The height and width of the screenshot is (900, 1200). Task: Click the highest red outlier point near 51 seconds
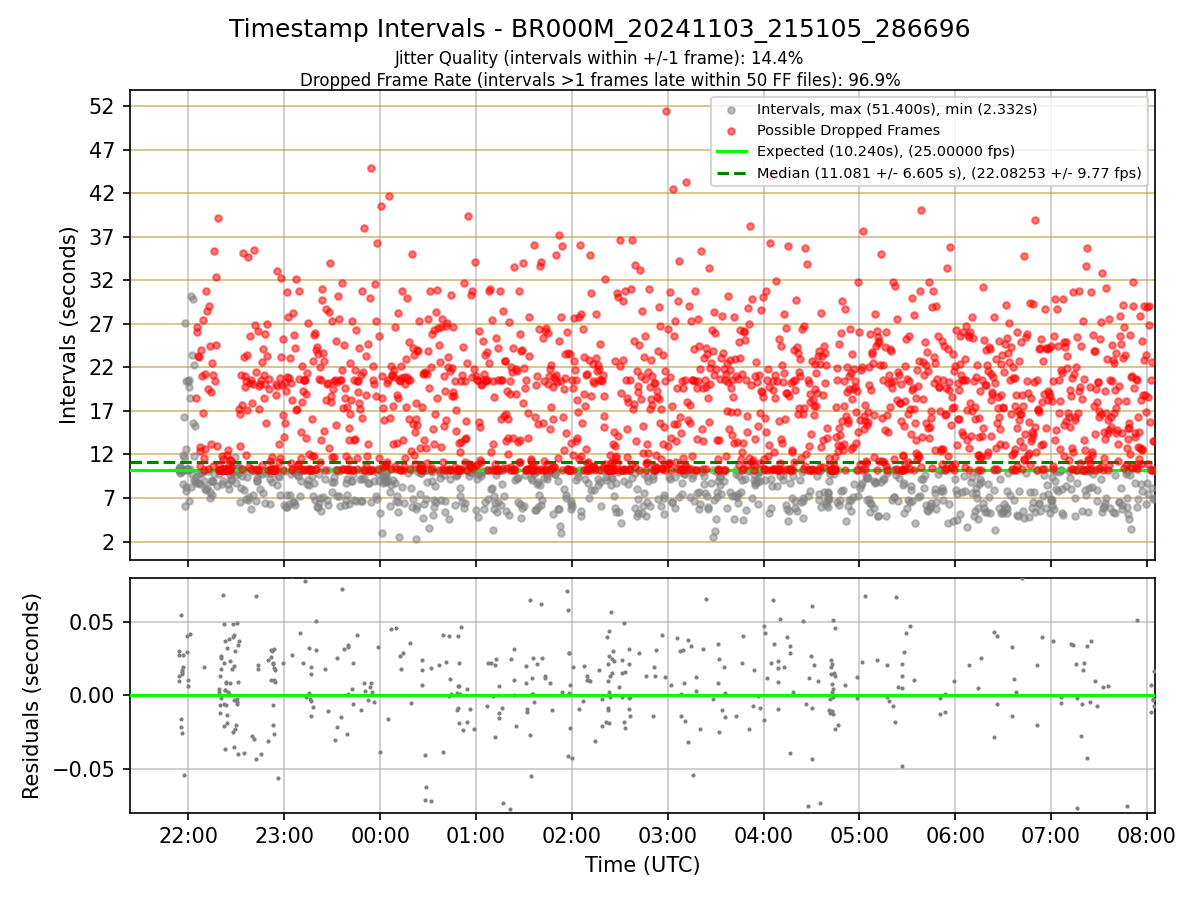tap(666, 111)
